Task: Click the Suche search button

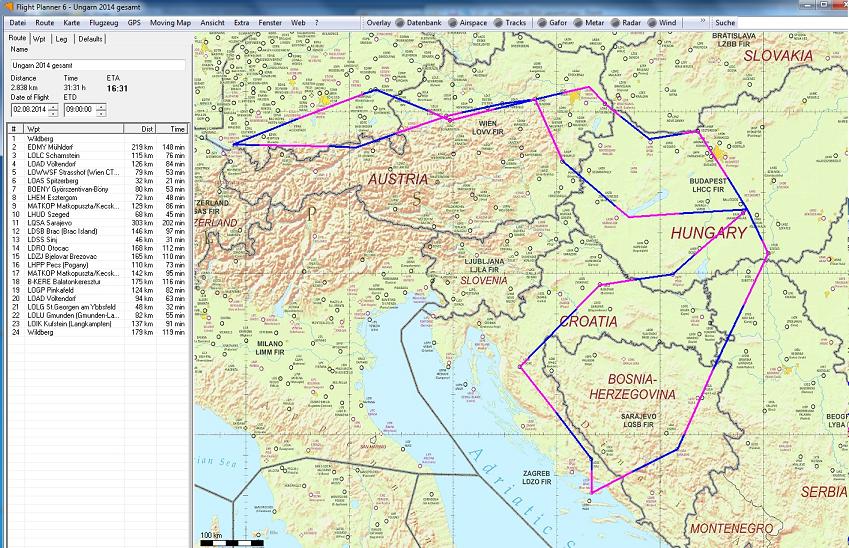Action: pyautogui.click(x=725, y=21)
